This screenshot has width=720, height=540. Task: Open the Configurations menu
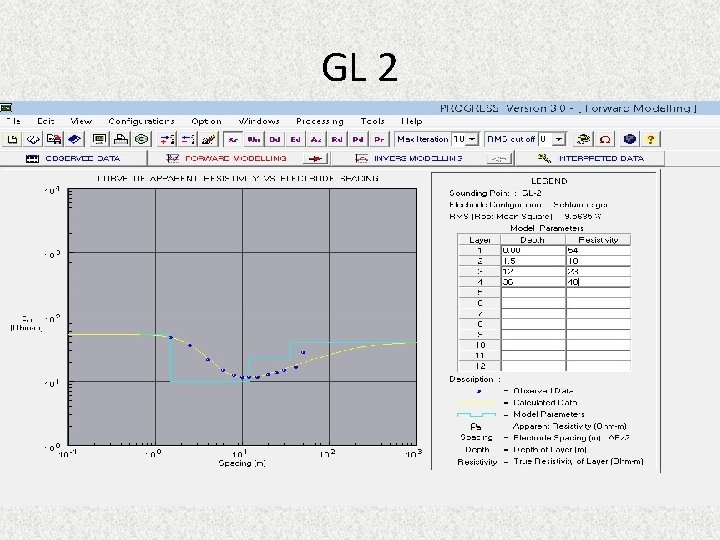[141, 121]
